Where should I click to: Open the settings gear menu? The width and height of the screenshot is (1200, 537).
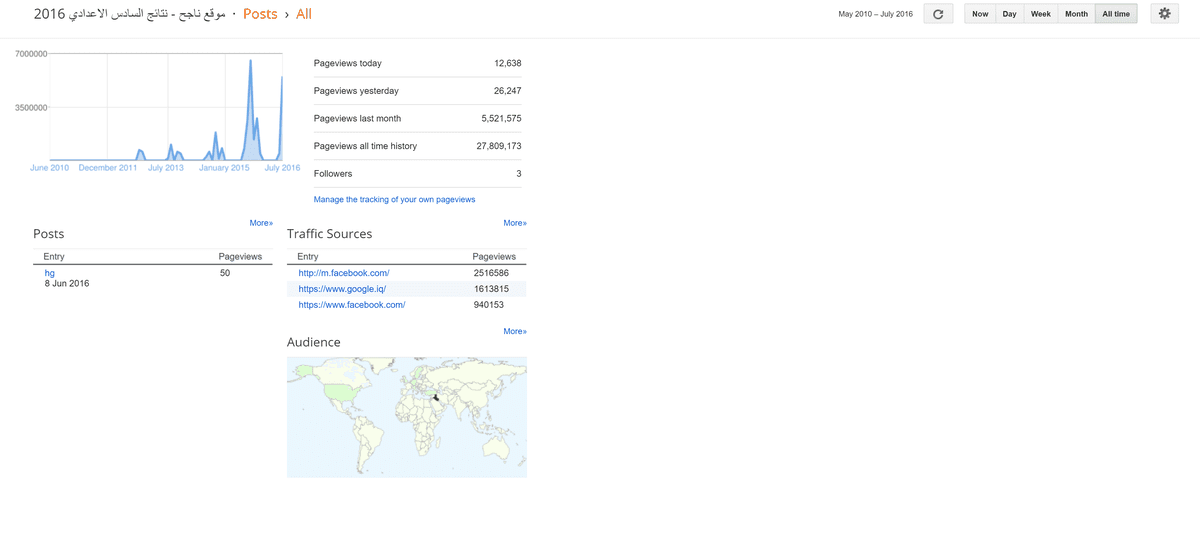point(1164,14)
